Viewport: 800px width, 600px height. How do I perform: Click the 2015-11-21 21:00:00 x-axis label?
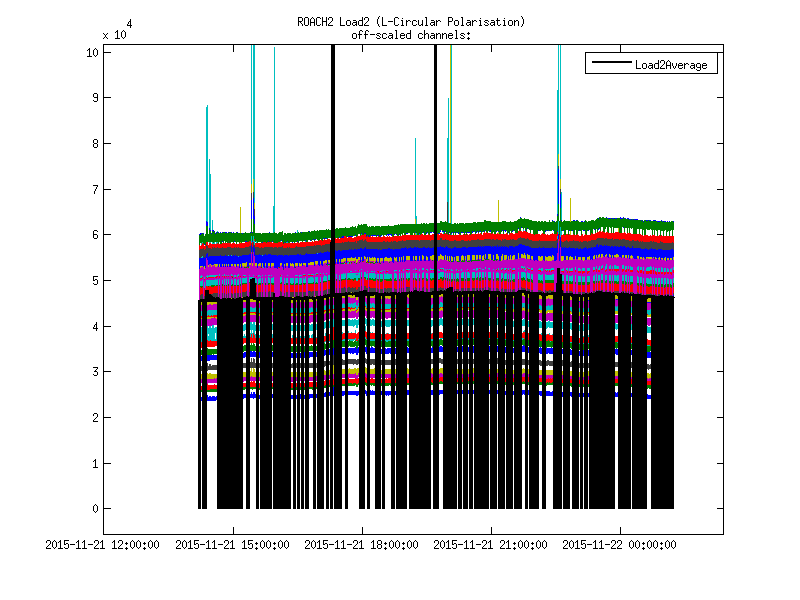pos(490,545)
